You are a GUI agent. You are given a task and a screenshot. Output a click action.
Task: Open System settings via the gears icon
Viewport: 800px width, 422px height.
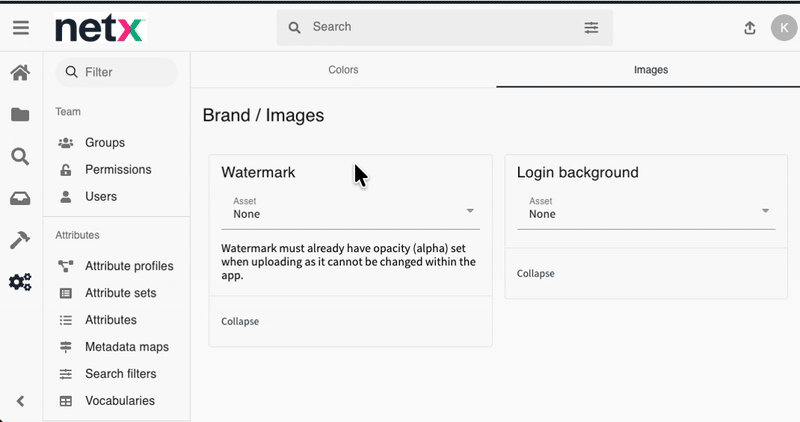(20, 282)
